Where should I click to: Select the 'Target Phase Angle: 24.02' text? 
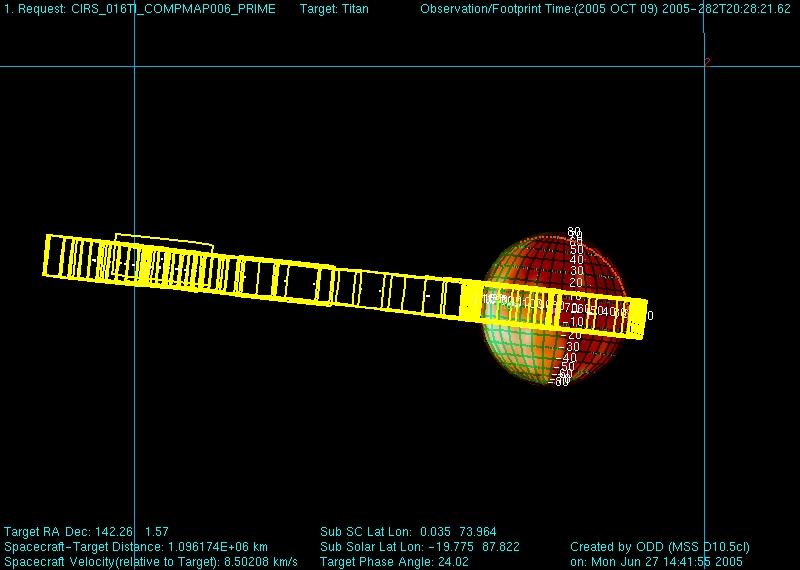pos(394,562)
